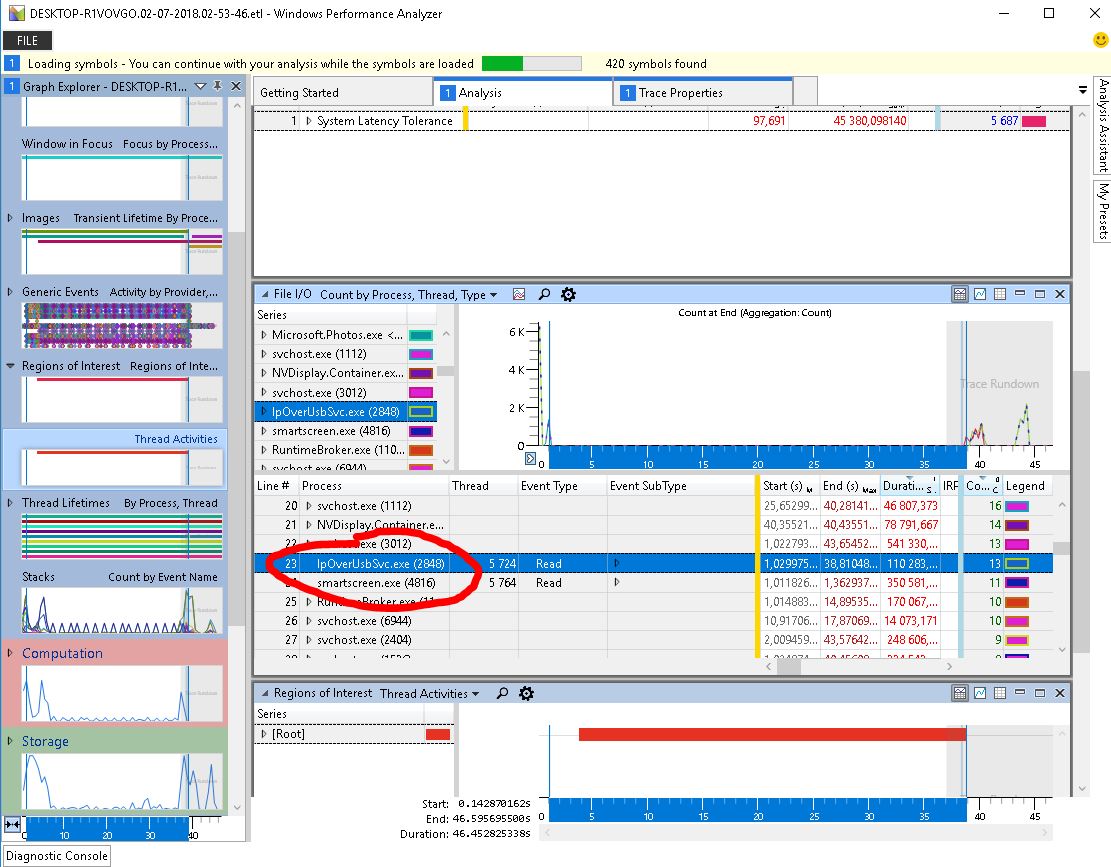Click Microsoft.Photos.exe series color swatch
1111x867 pixels.
(x=421, y=335)
